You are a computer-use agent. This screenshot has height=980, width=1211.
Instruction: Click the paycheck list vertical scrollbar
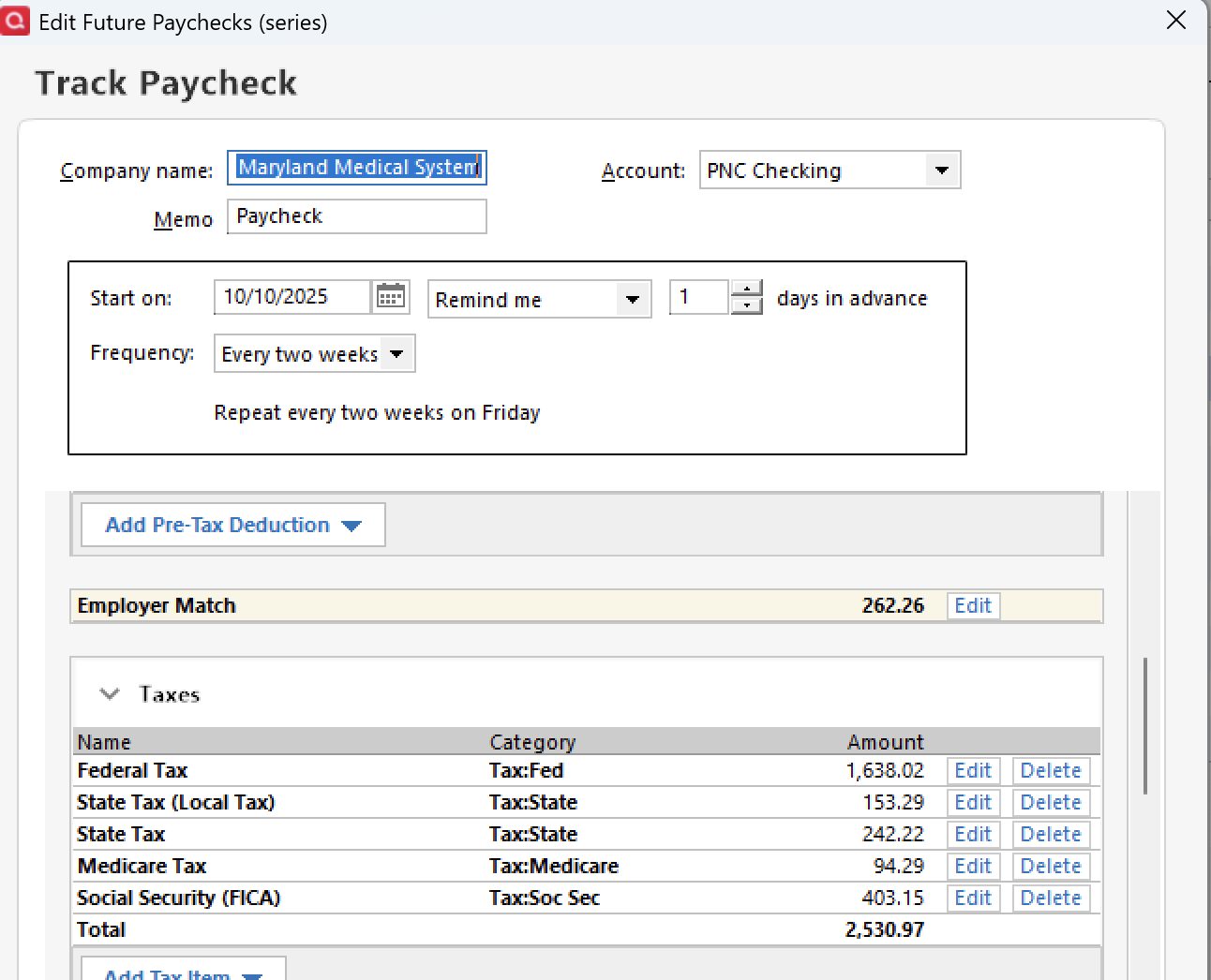point(1145,726)
